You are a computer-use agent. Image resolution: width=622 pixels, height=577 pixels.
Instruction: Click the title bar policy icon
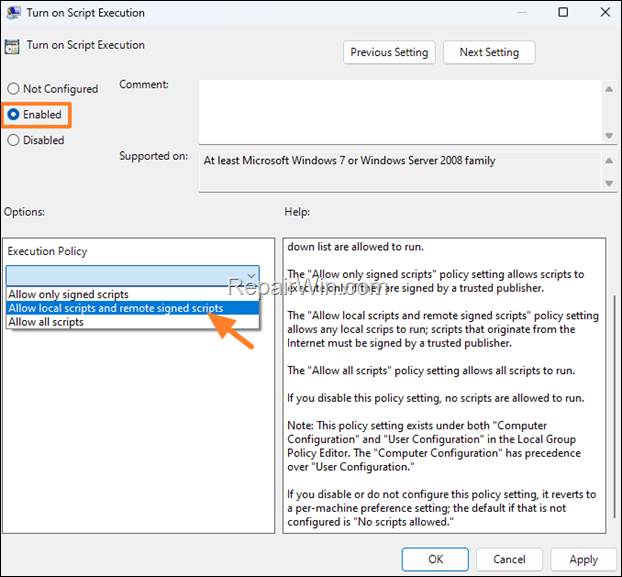pos(13,13)
